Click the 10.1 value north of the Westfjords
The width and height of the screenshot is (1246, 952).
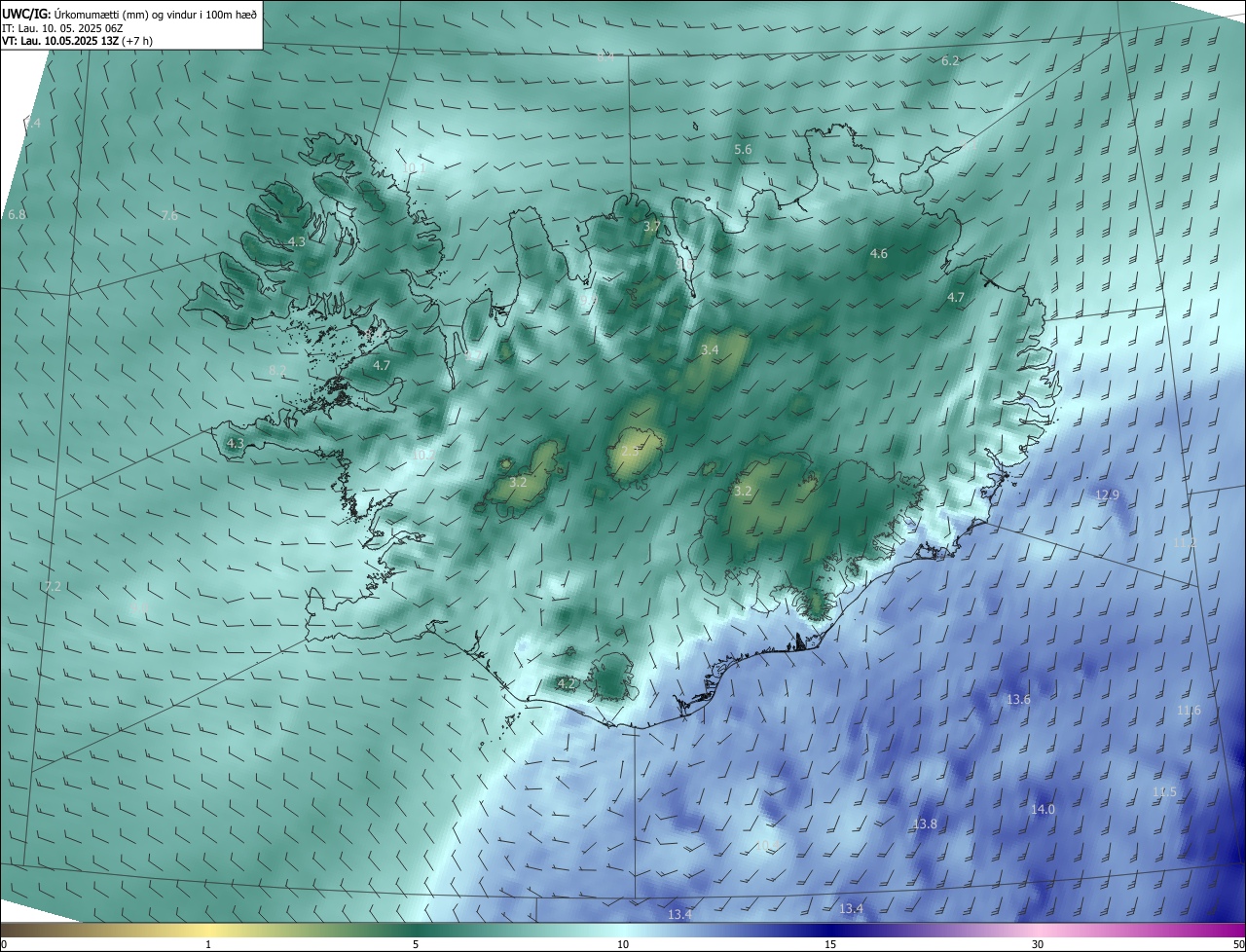[414, 167]
